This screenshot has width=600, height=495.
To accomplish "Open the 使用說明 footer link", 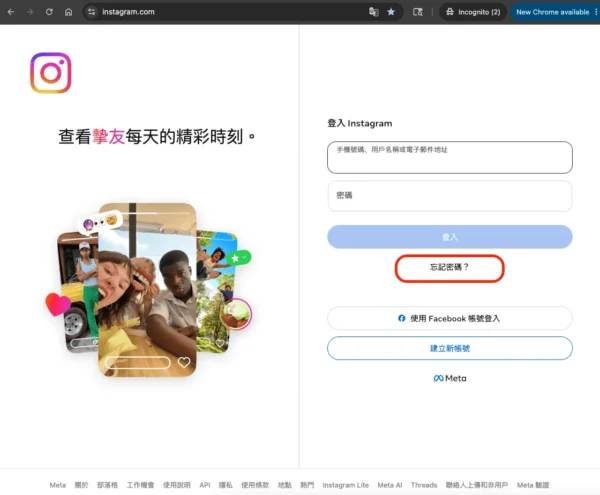I will tap(177, 485).
